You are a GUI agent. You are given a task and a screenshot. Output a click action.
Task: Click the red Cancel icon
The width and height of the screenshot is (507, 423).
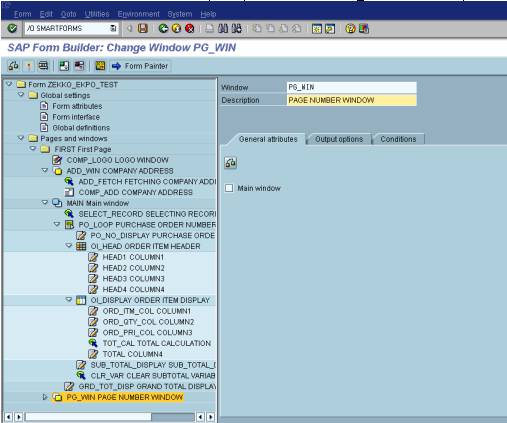pyautogui.click(x=190, y=28)
